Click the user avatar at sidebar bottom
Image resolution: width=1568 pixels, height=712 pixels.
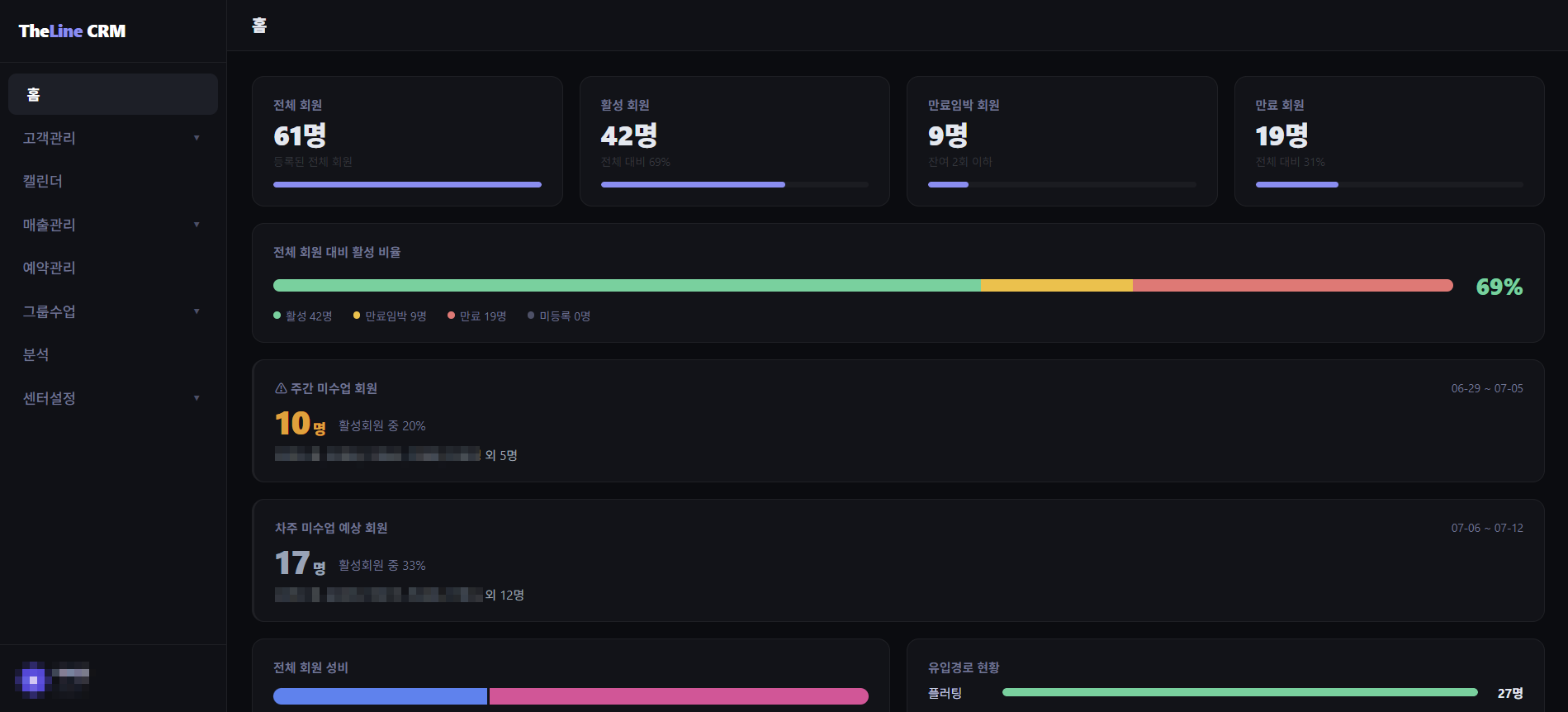click(x=33, y=681)
